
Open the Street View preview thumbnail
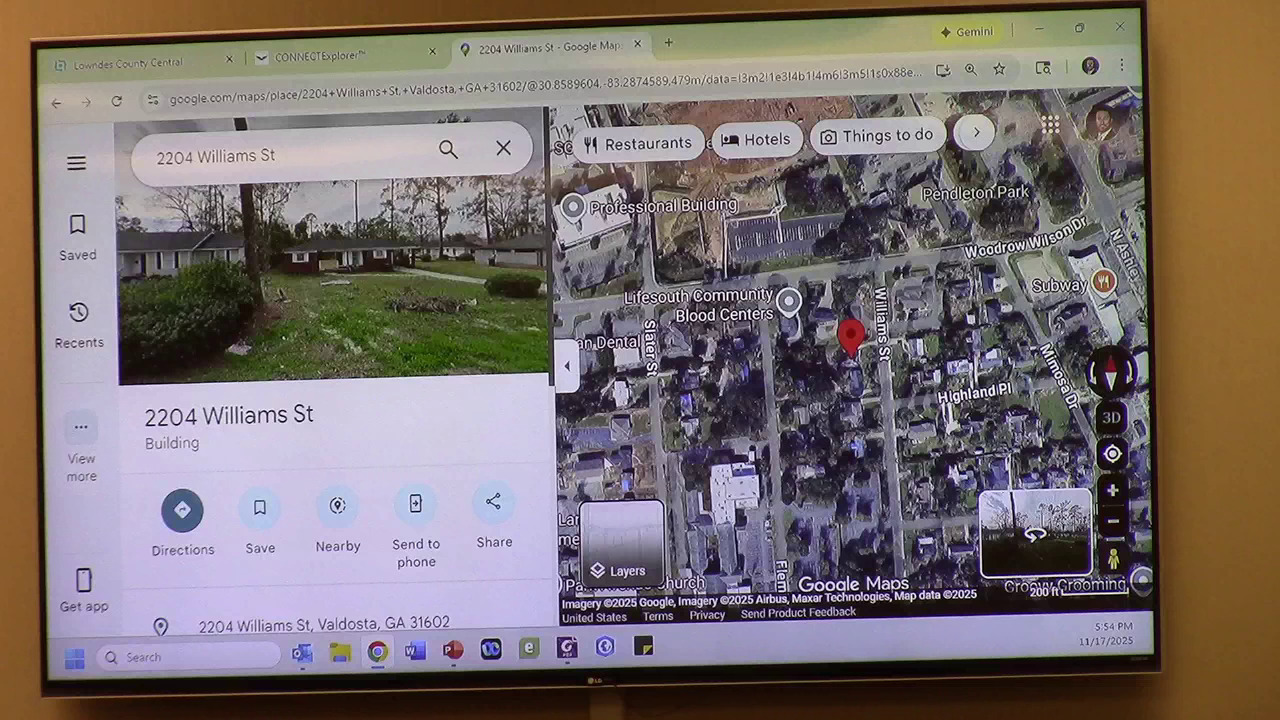pyautogui.click(x=1035, y=533)
